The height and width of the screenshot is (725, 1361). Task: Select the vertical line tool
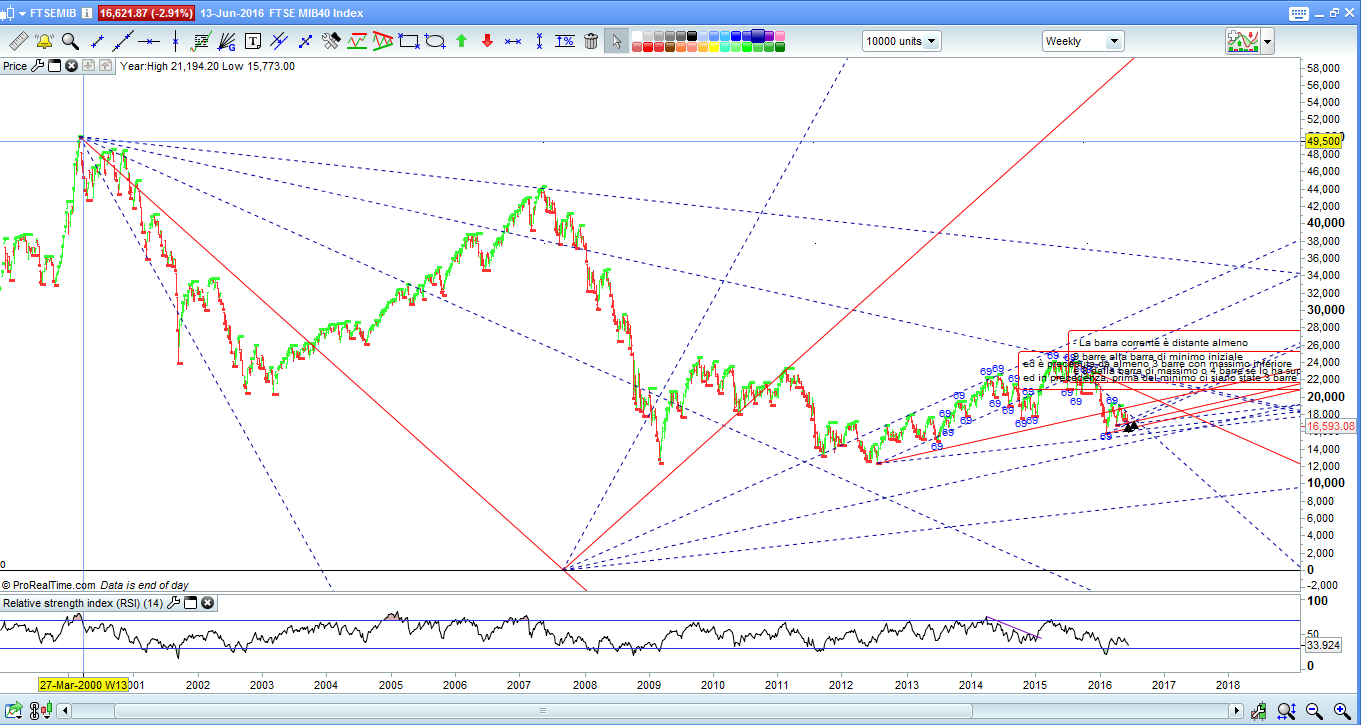click(x=175, y=41)
